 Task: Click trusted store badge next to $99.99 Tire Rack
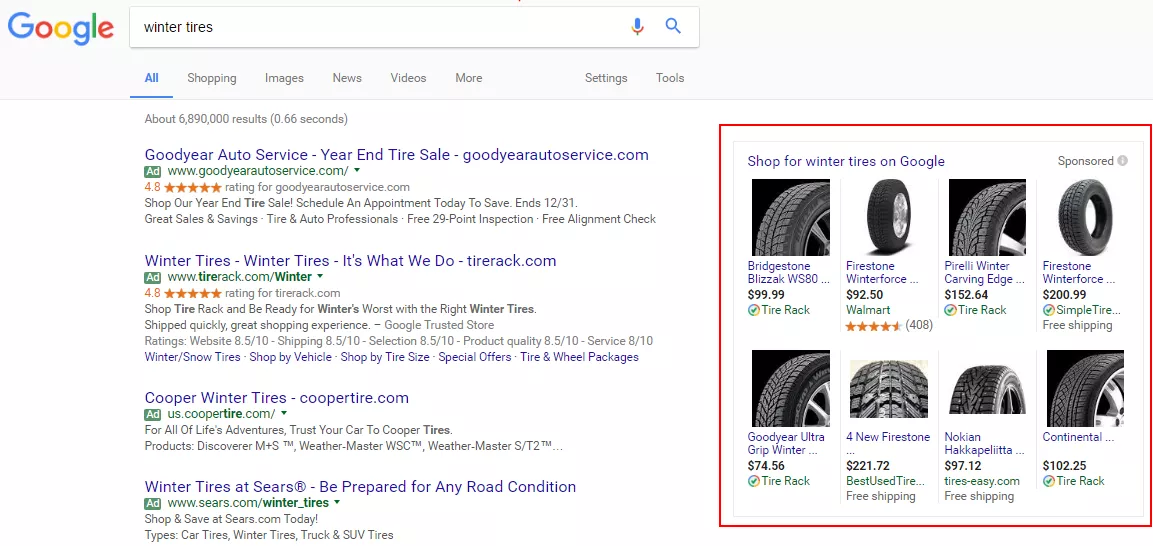pyautogui.click(x=754, y=310)
